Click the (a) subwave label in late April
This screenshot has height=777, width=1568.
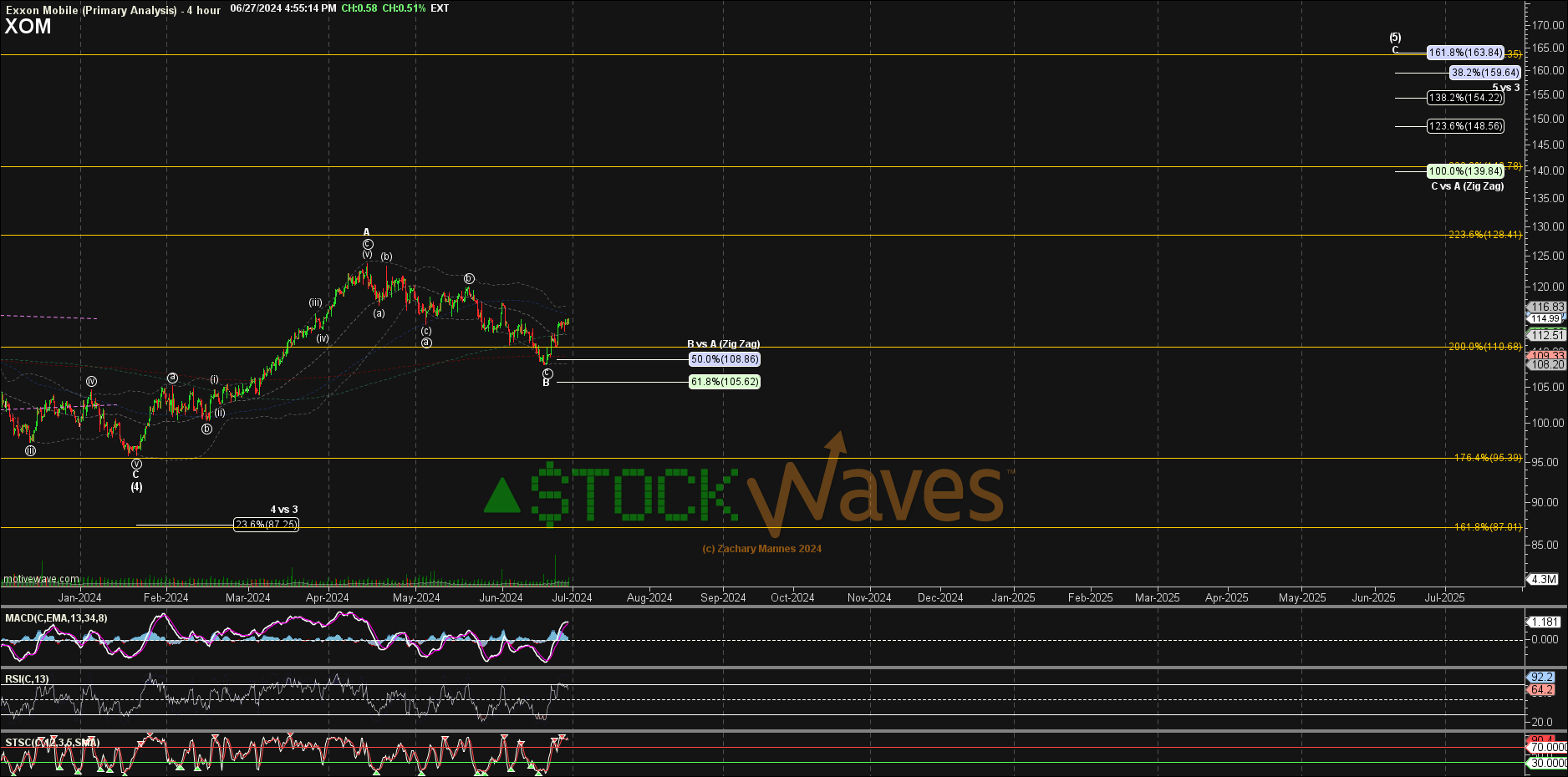tap(379, 313)
